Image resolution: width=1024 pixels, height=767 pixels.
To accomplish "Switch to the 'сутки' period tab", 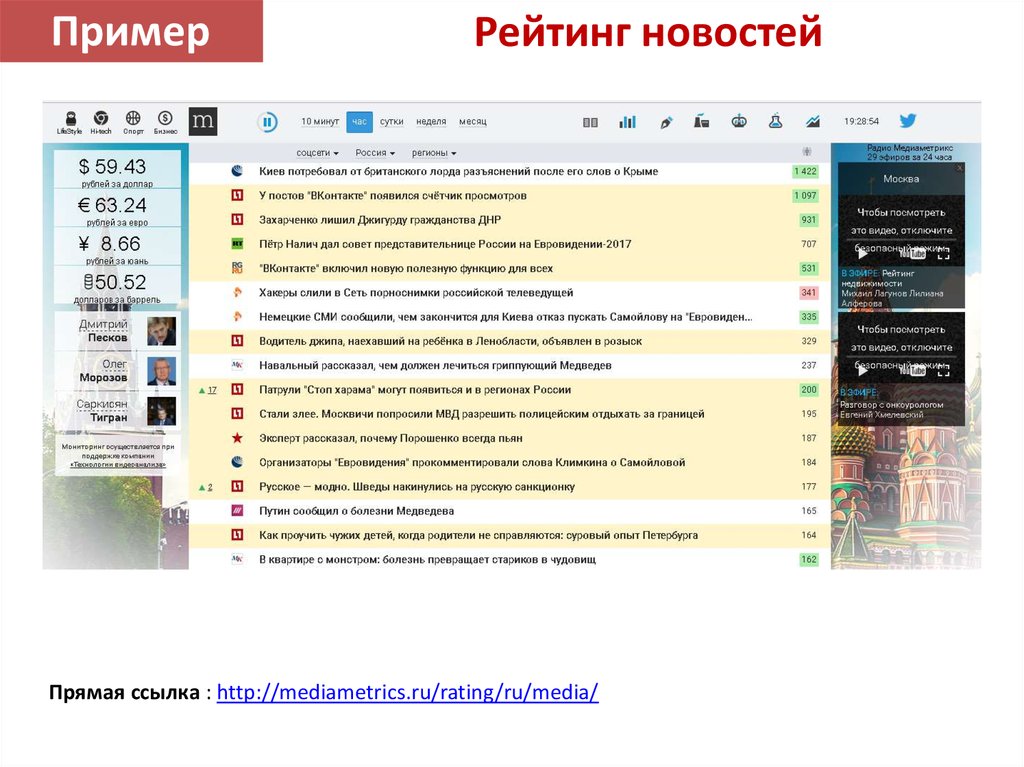I will pyautogui.click(x=392, y=122).
